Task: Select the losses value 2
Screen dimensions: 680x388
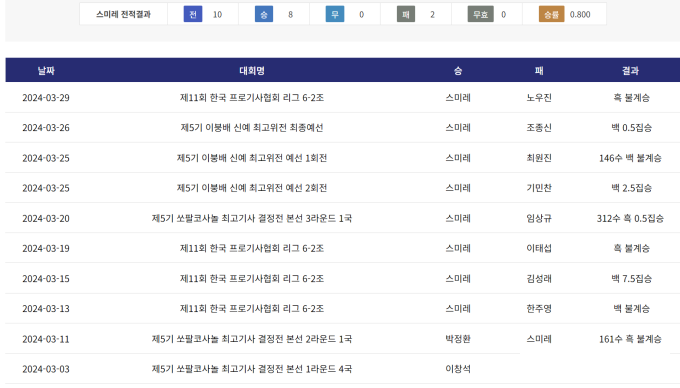Action: 432,14
